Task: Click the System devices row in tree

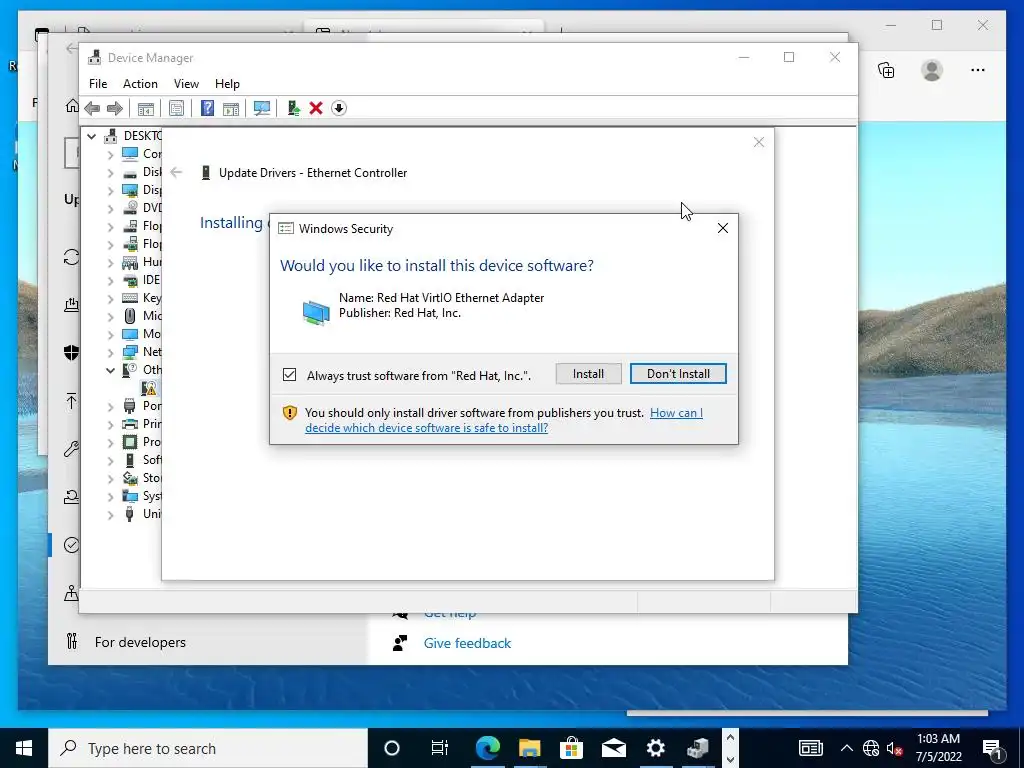Action: (142, 496)
